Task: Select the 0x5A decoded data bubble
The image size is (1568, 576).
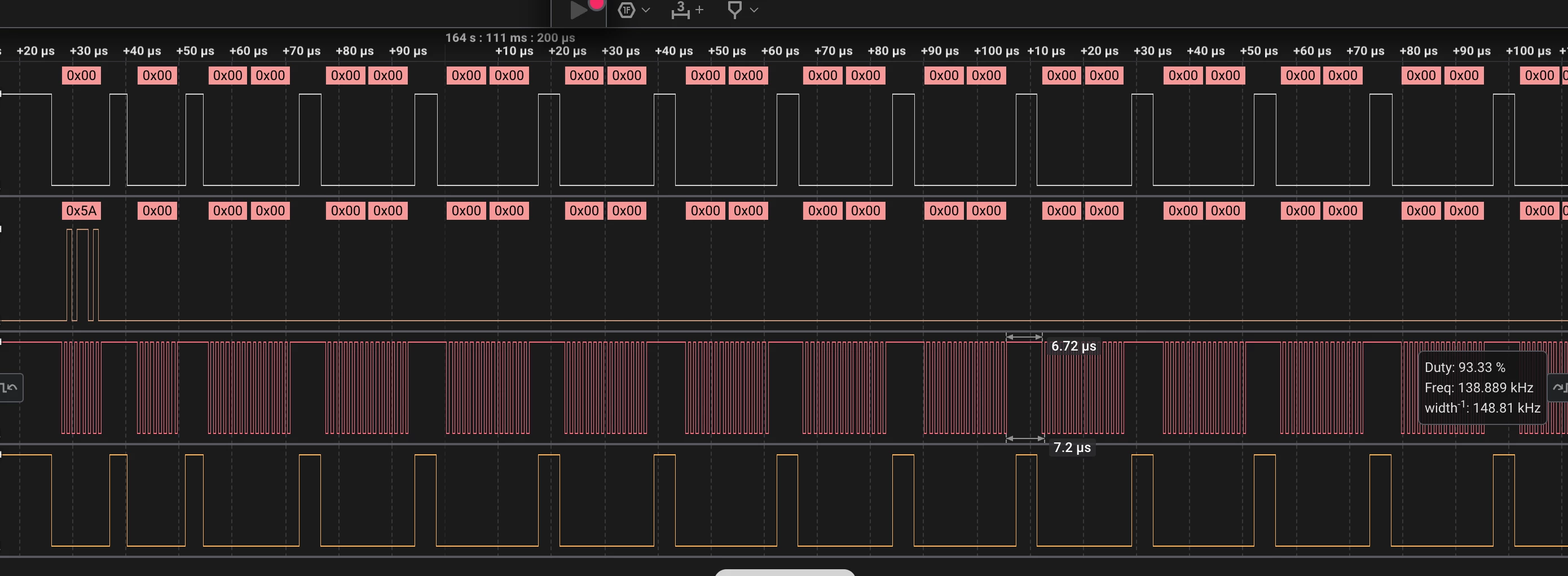Action: tap(82, 211)
